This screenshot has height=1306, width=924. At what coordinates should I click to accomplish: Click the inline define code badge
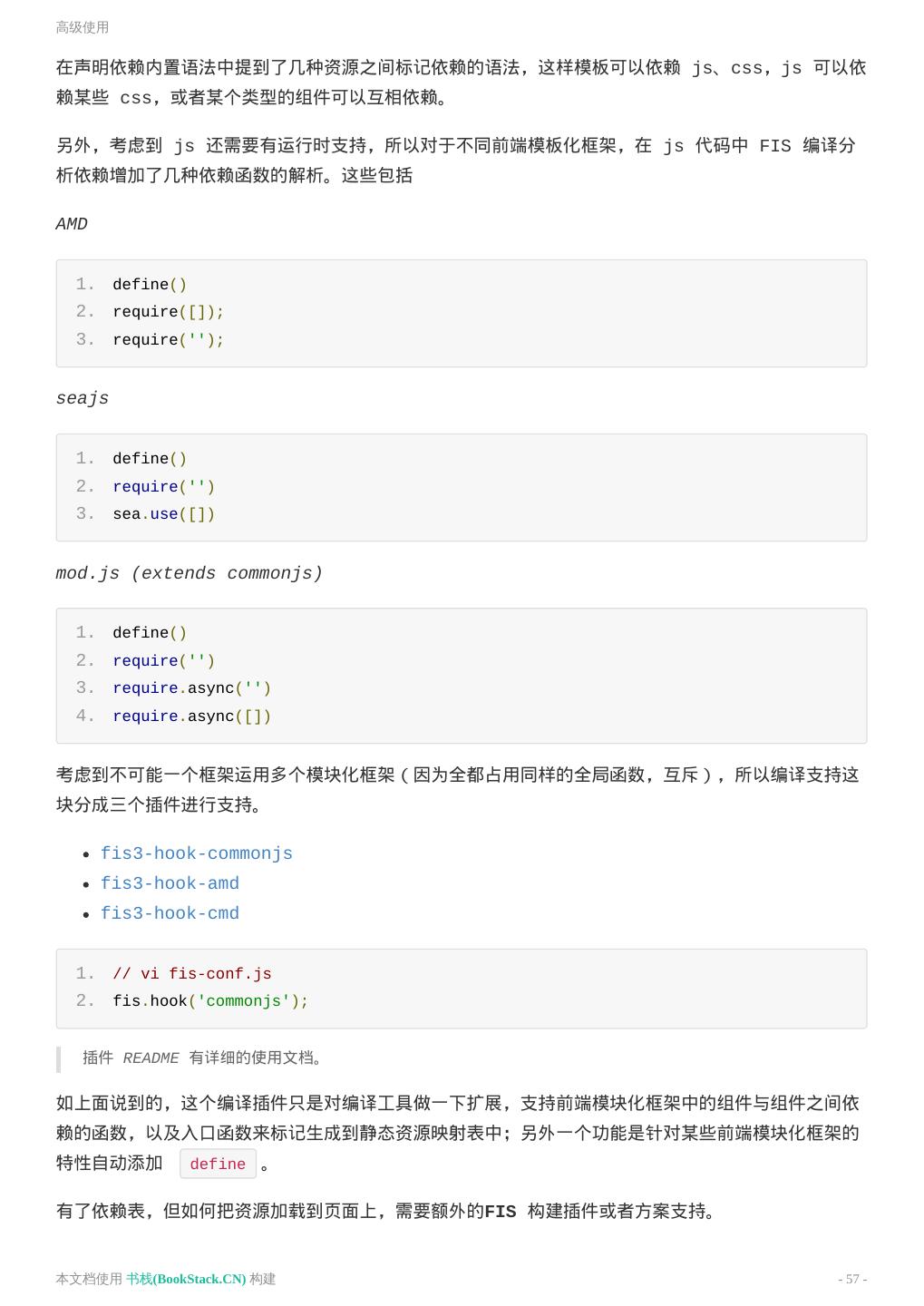click(x=218, y=1164)
